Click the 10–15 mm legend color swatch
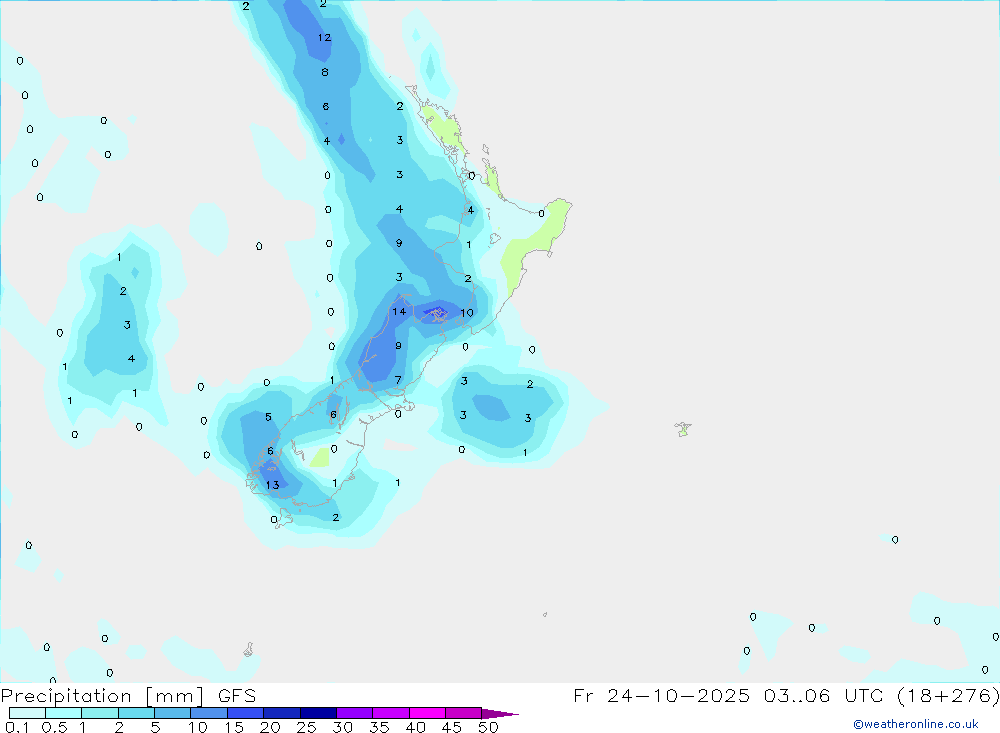This screenshot has width=1000, height=733. coord(209,713)
